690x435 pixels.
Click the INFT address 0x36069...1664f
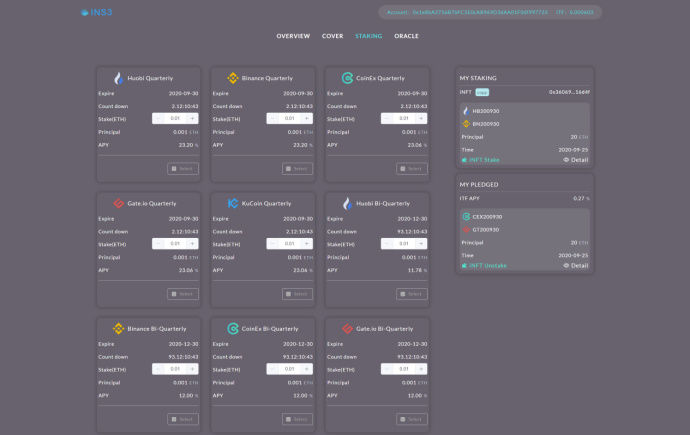pyautogui.click(x=569, y=92)
